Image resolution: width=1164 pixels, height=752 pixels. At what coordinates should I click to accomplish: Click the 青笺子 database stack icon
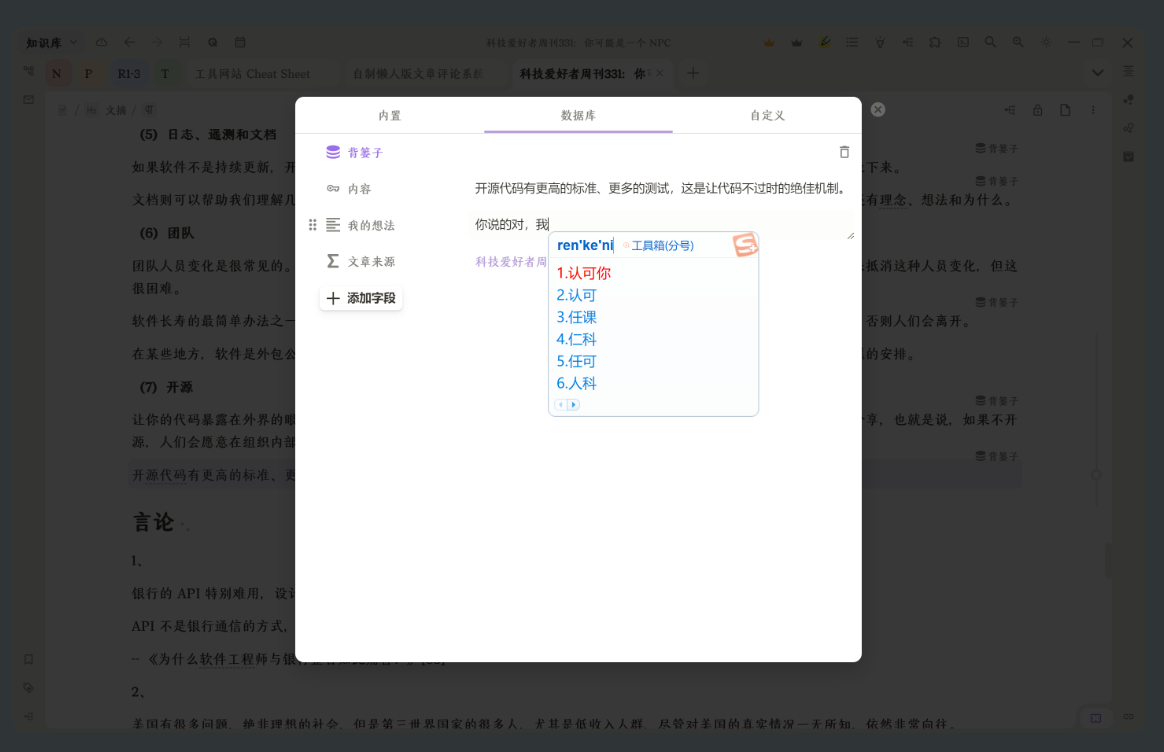tap(333, 152)
